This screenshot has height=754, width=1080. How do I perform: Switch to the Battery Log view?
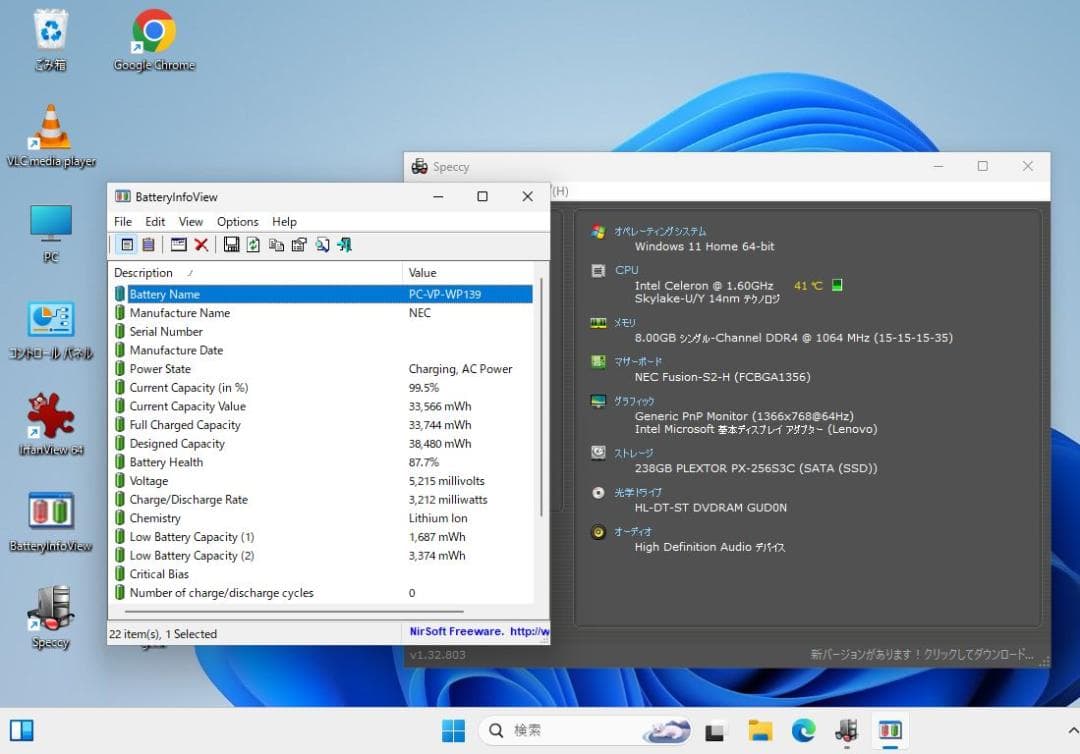(x=148, y=244)
